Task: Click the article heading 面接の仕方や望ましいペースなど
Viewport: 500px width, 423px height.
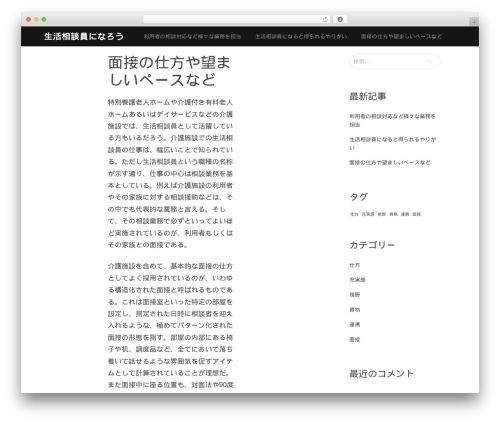Action: (169, 71)
